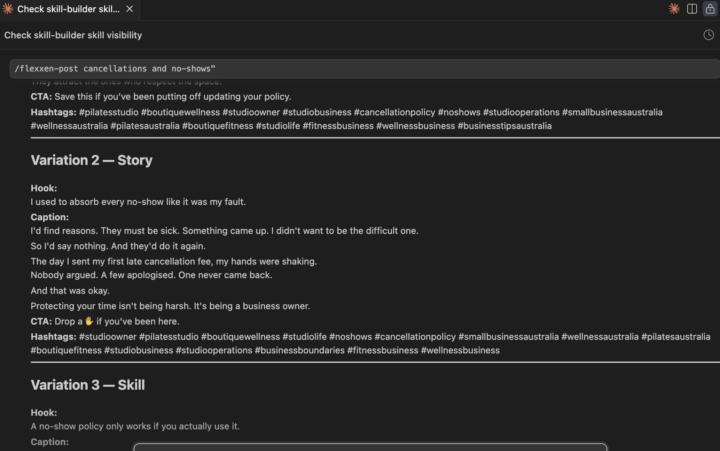This screenshot has width=720, height=451.
Task: Click the line 'And that was okay.'
Action: (x=70, y=291)
